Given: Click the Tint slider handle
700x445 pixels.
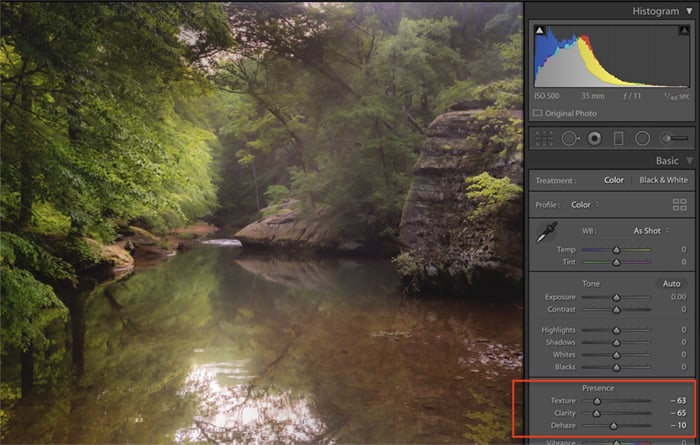Looking at the screenshot, I should pos(617,262).
